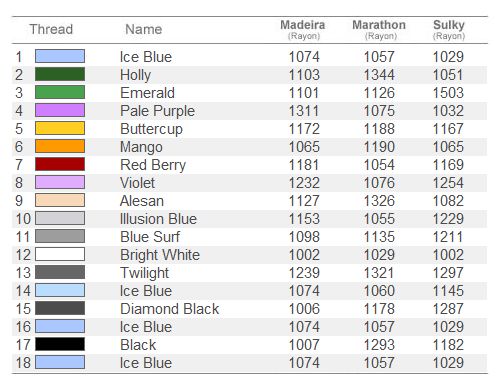Viewport: 500px width, 384px height.
Task: Select the Red Berry dark red swatch
Action: pyautogui.click(x=60, y=164)
